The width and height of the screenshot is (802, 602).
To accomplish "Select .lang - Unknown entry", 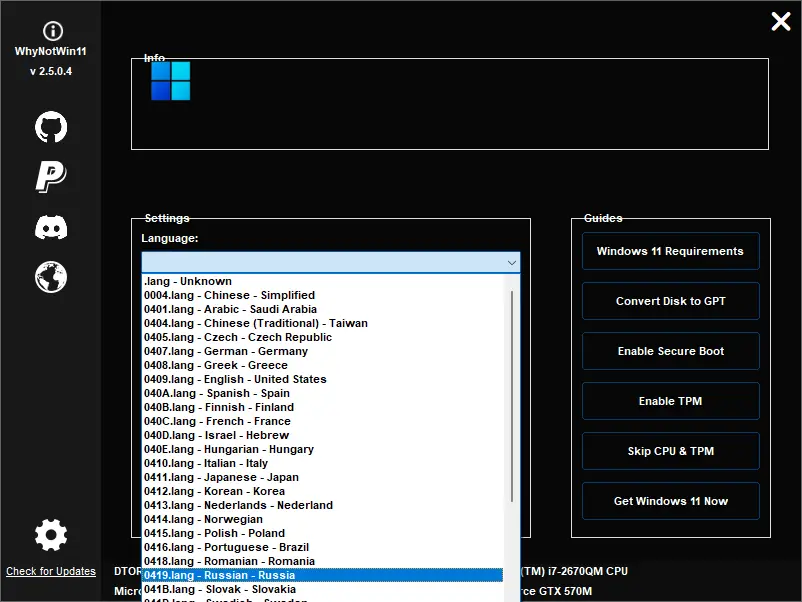I will click(x=323, y=281).
